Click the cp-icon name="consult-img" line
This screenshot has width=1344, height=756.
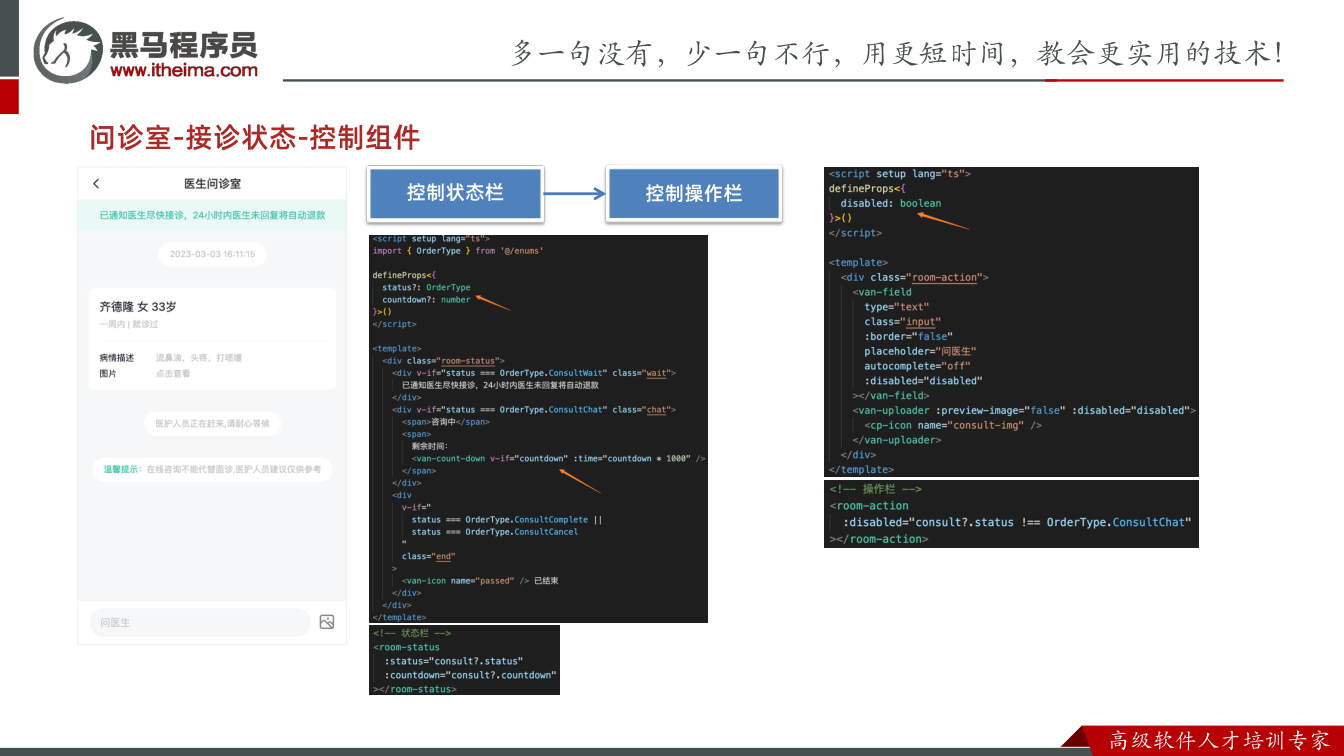pos(953,425)
